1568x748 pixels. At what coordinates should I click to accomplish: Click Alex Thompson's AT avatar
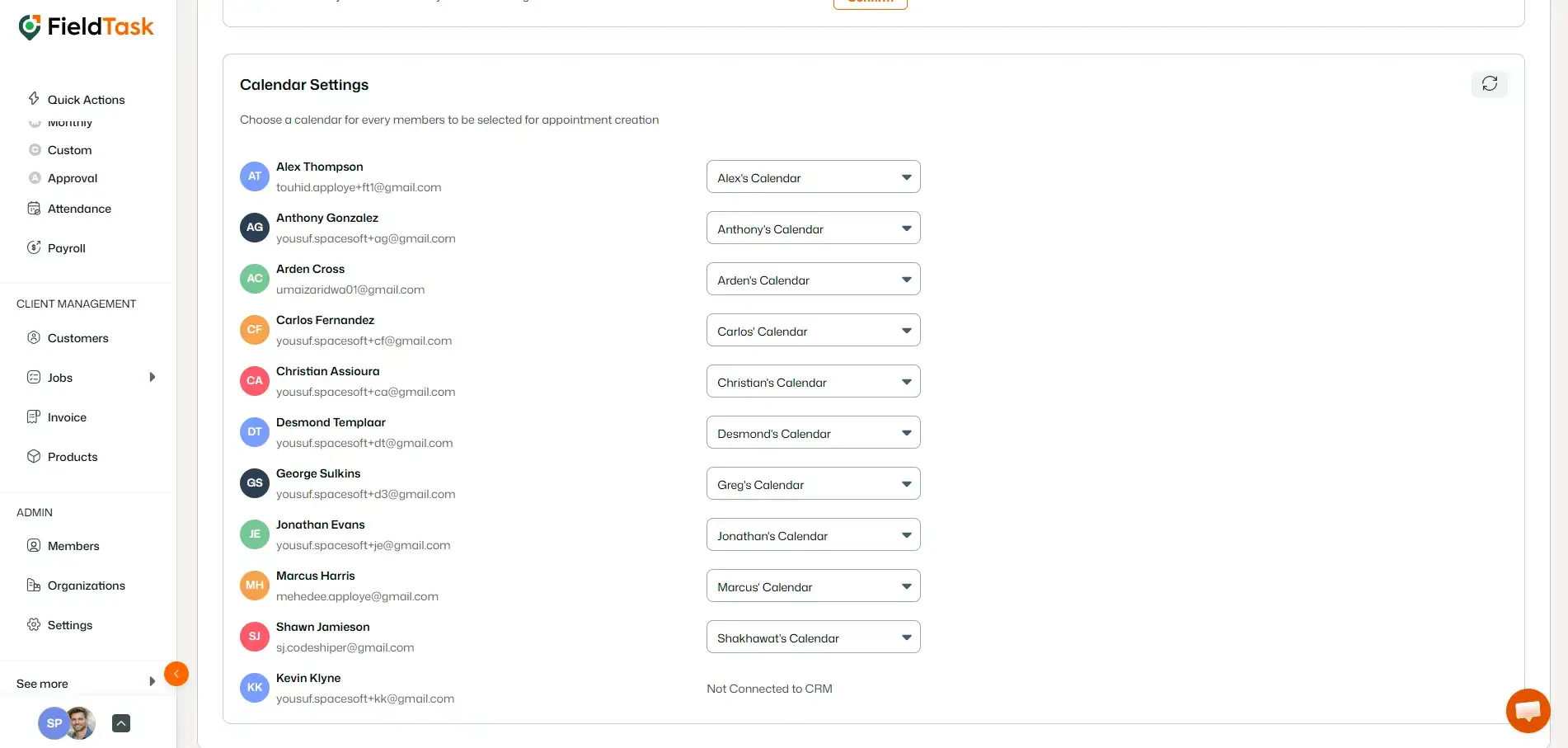coord(255,176)
